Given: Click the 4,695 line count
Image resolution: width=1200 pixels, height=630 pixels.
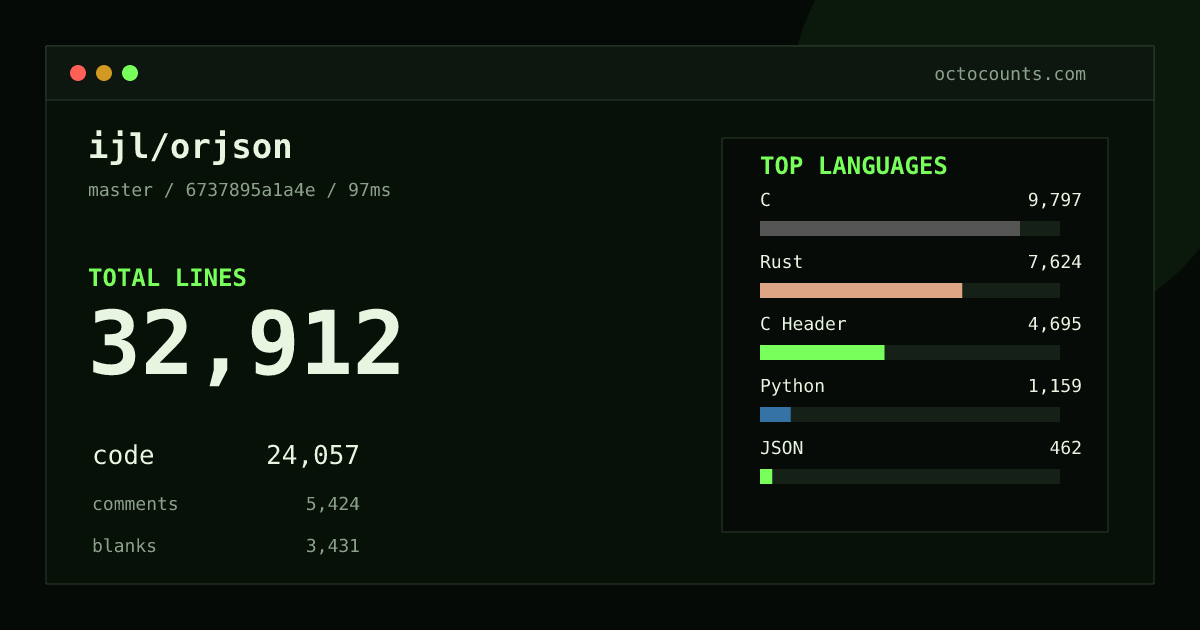Looking at the screenshot, I should [x=1055, y=324].
